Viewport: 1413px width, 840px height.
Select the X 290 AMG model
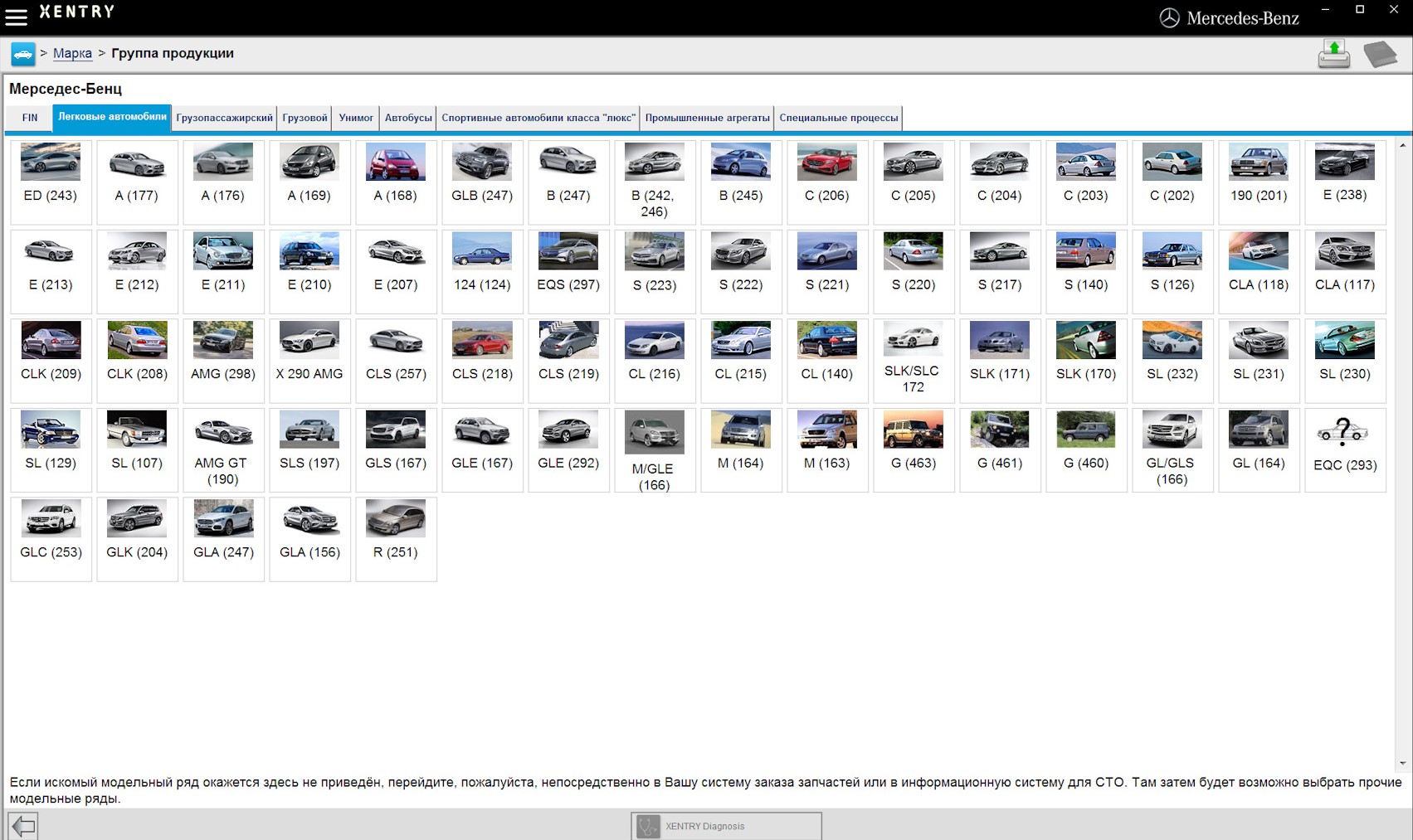[x=309, y=361]
